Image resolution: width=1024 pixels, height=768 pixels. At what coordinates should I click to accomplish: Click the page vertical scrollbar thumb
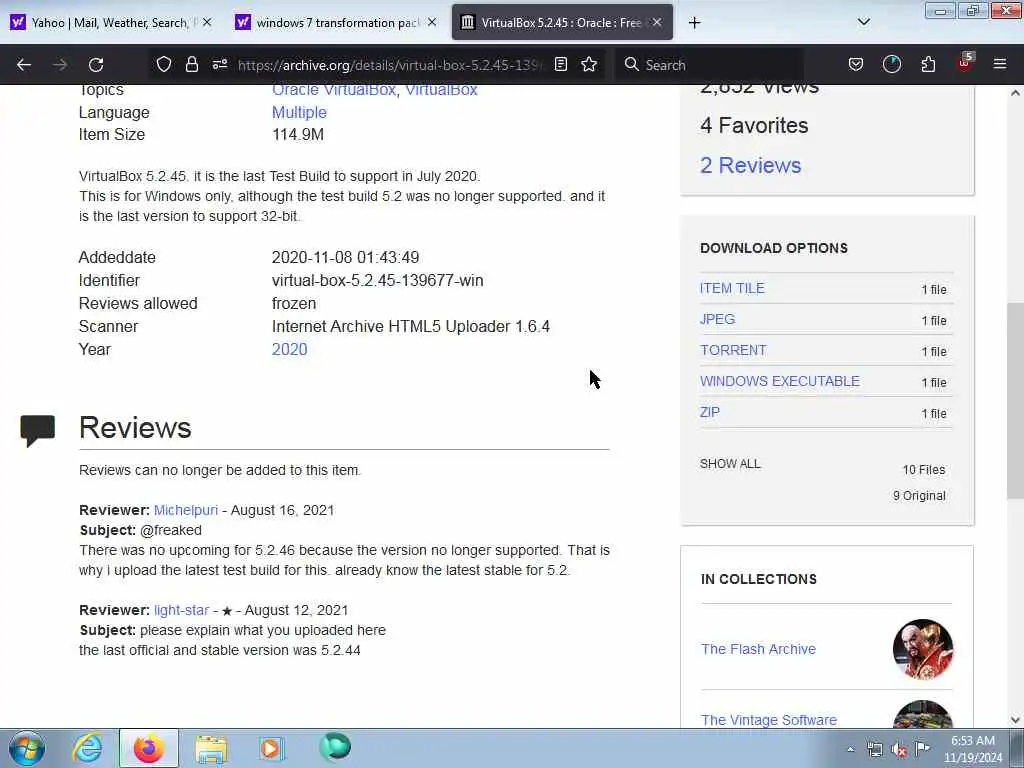coord(1015,400)
